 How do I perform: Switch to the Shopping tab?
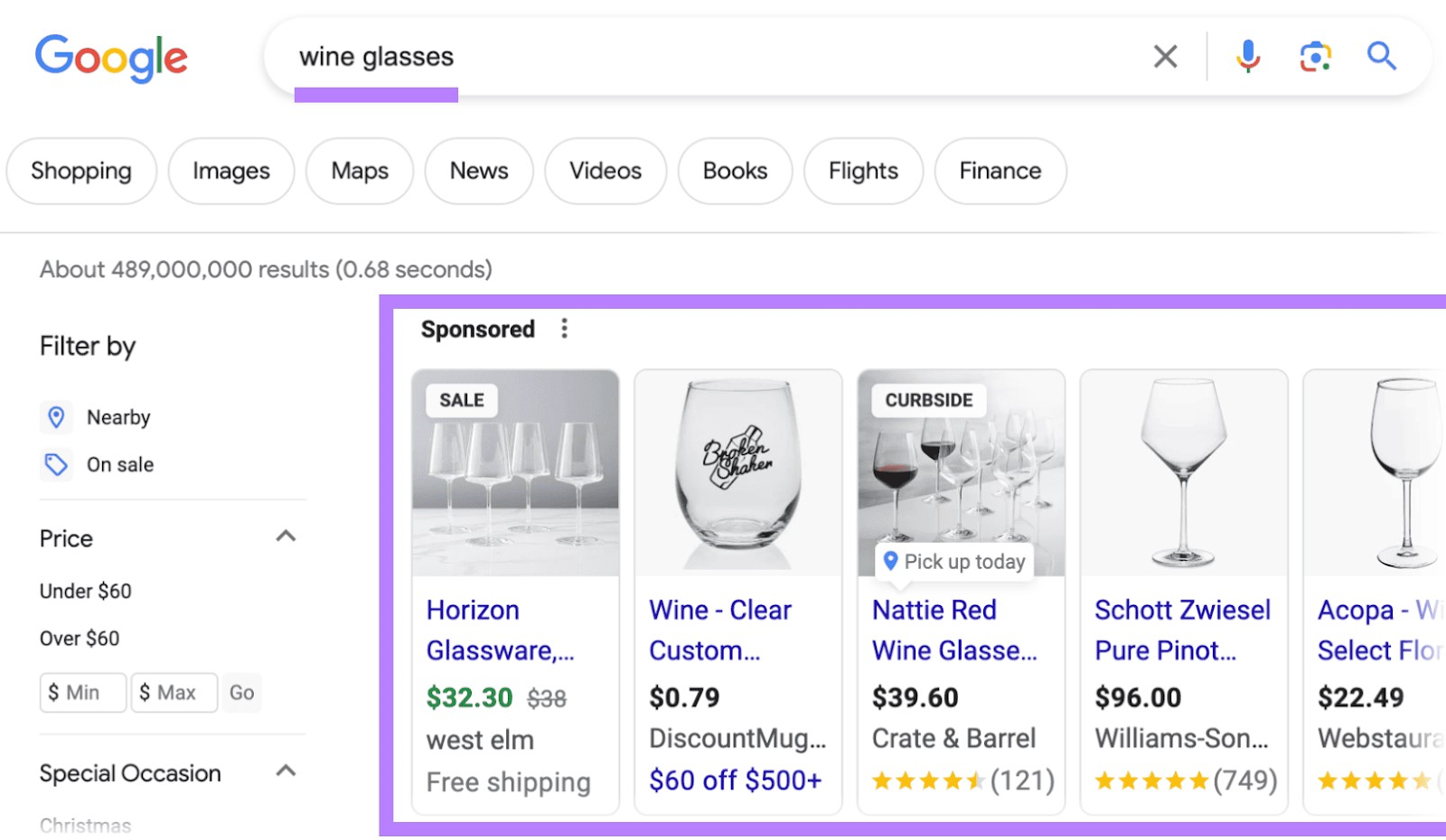[x=80, y=171]
